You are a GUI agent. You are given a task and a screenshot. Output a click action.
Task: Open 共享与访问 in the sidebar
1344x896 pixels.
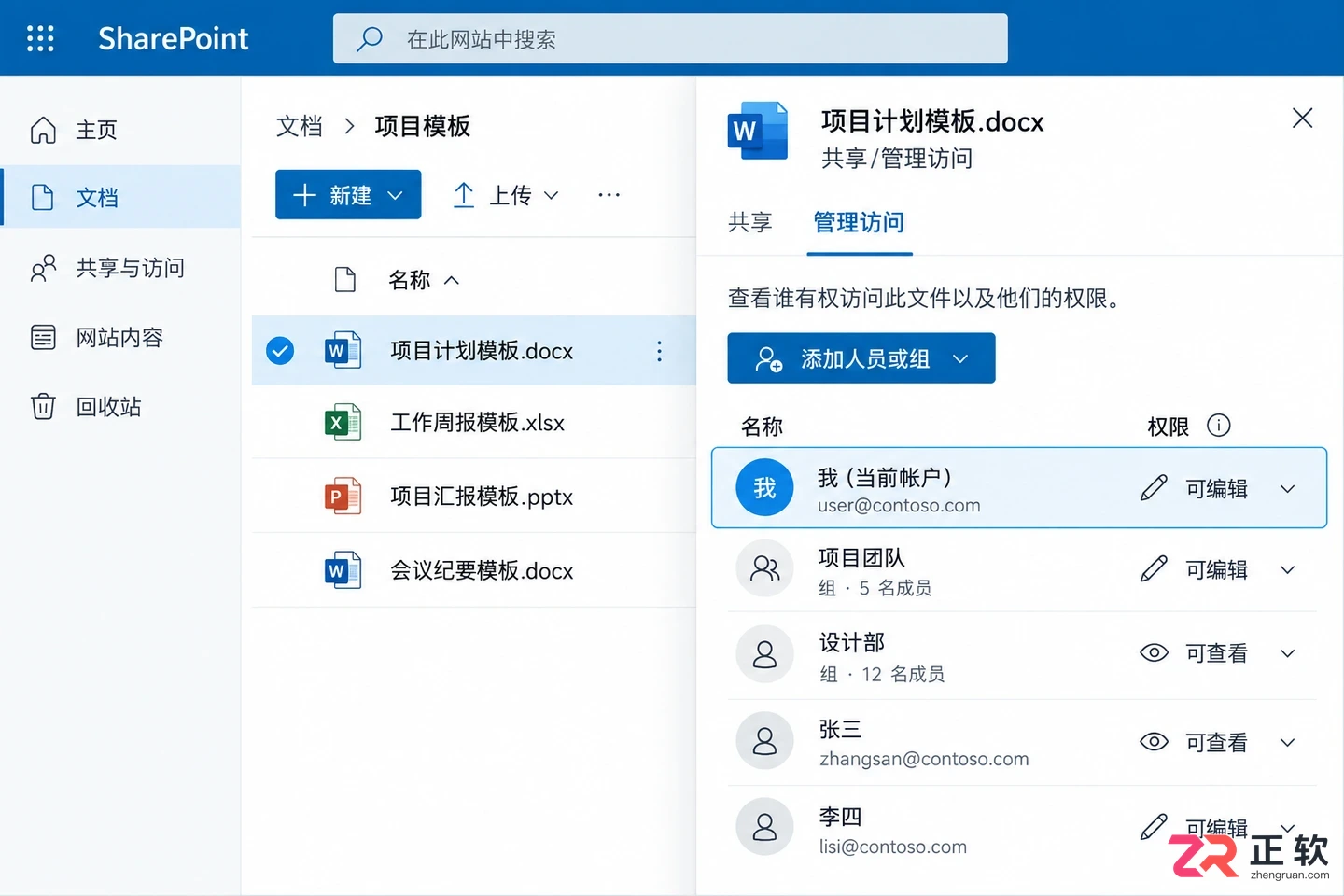(x=120, y=268)
